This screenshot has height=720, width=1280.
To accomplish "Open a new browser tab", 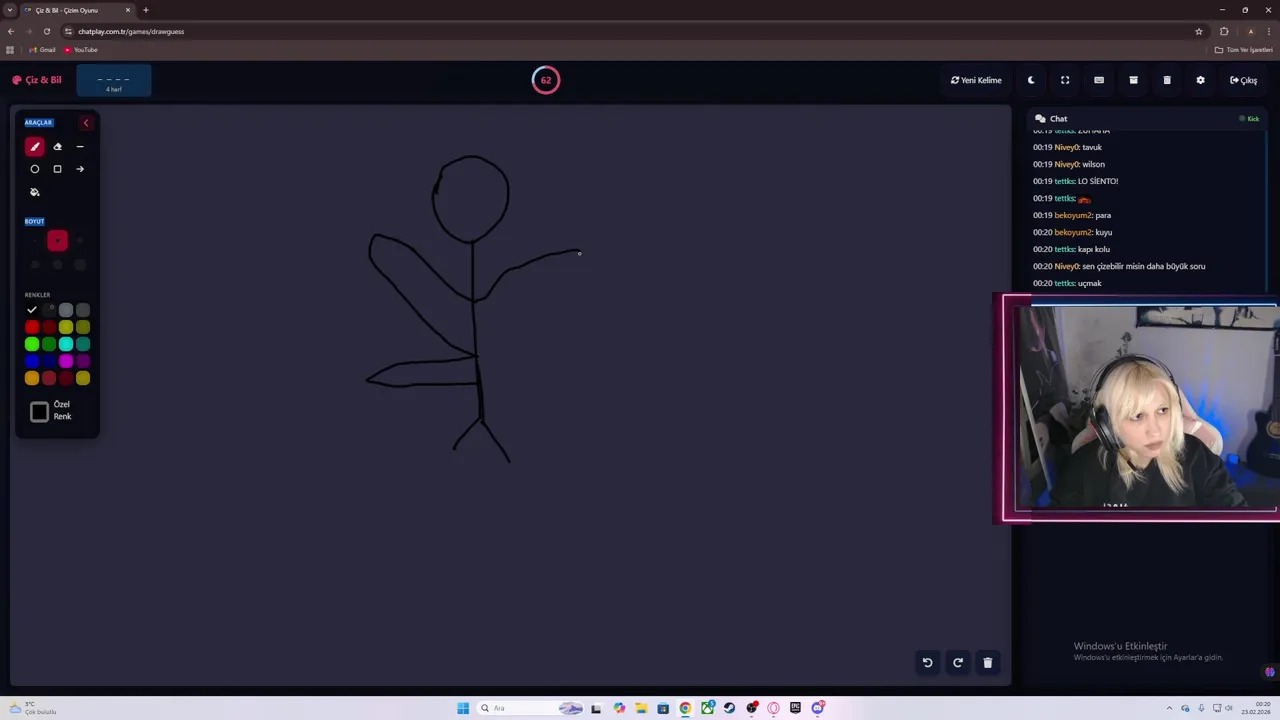I will (x=146, y=10).
